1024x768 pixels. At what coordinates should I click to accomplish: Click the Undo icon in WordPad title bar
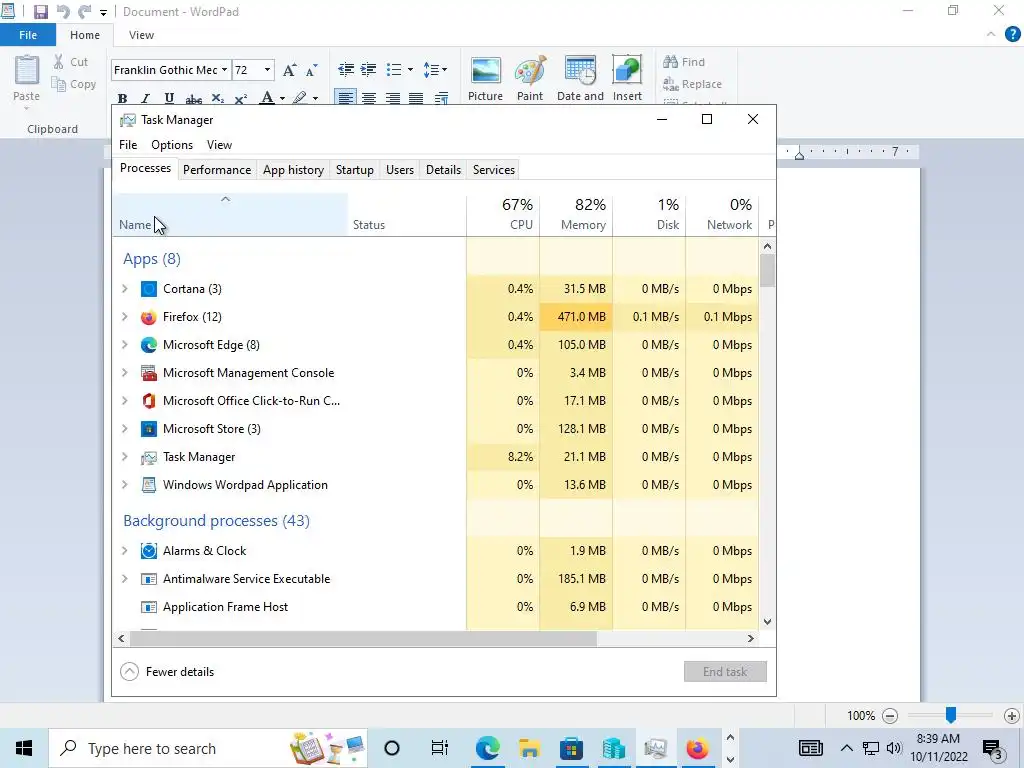pyautogui.click(x=63, y=12)
